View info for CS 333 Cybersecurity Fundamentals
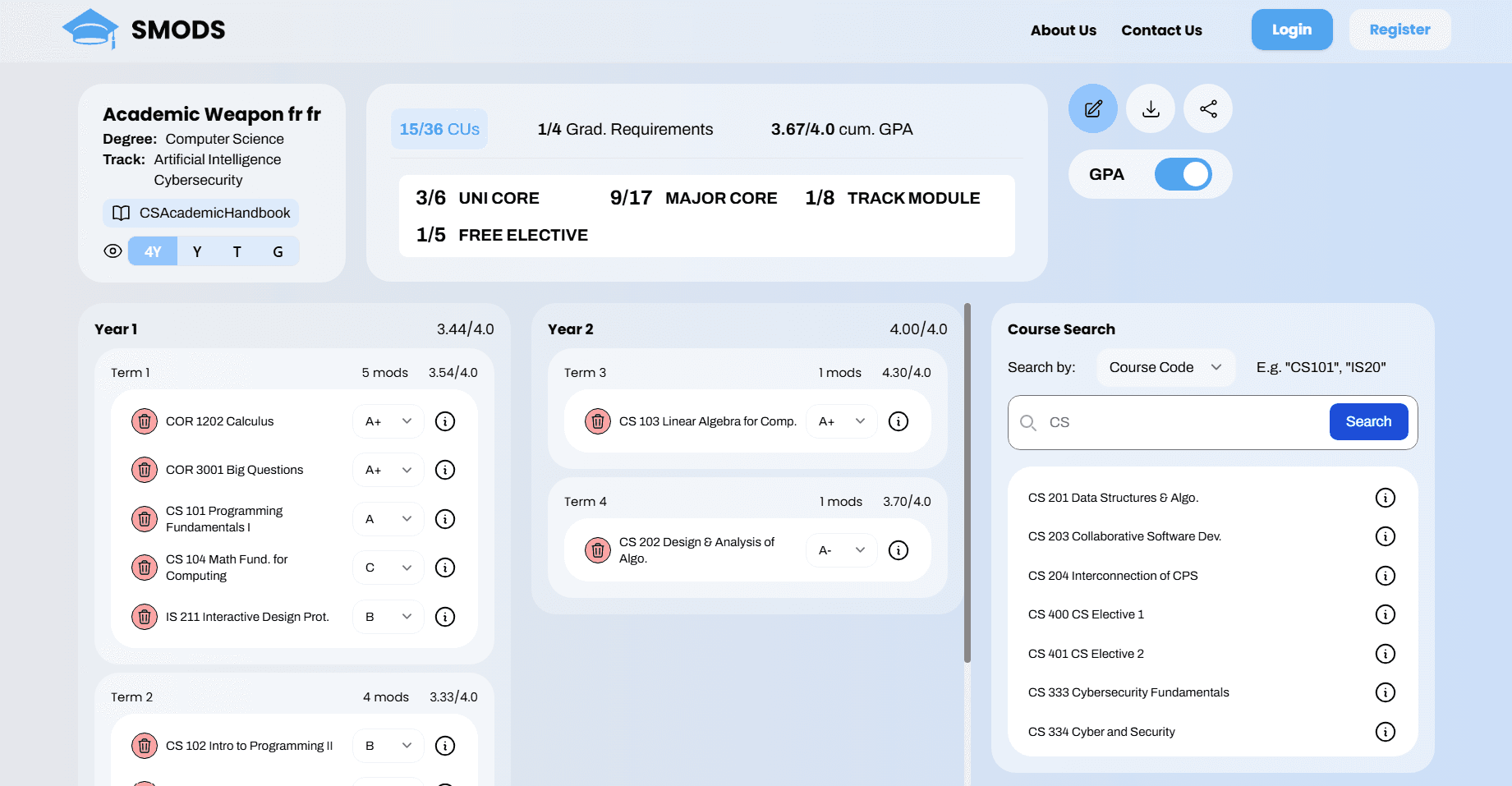Screen dimensions: 1512x786 click(1385, 692)
